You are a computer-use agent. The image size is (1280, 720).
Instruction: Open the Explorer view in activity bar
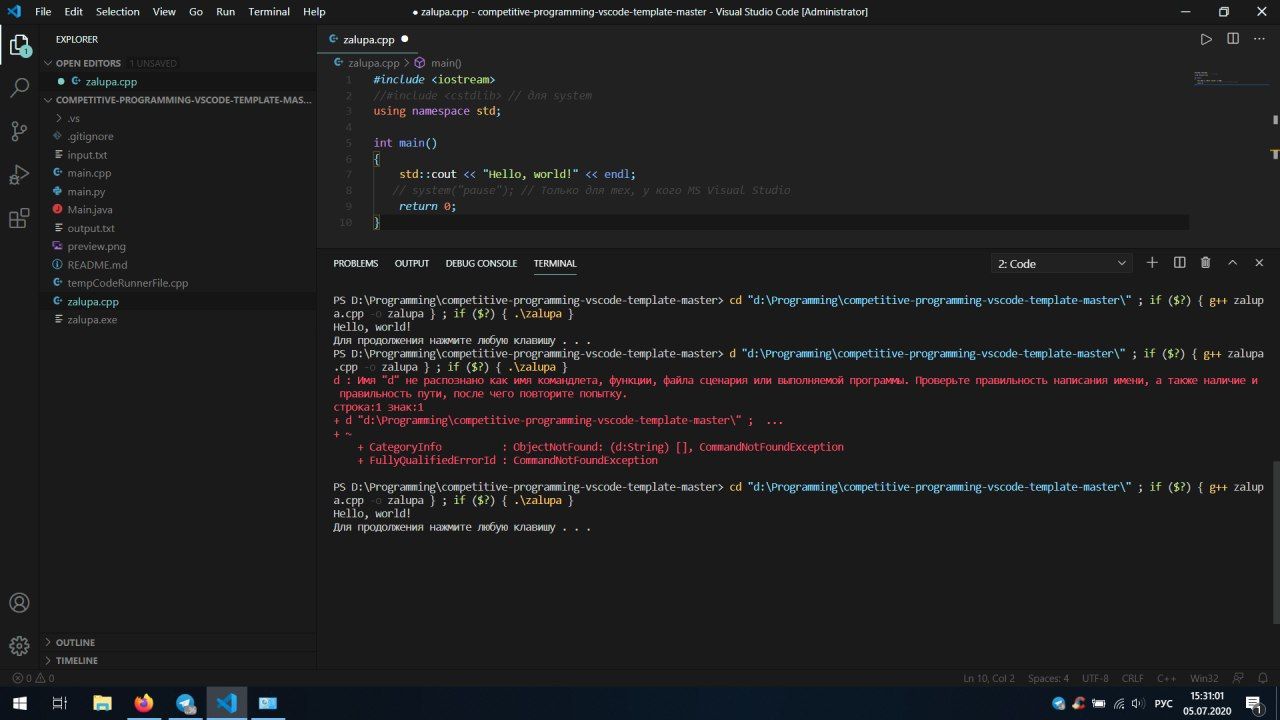click(19, 45)
